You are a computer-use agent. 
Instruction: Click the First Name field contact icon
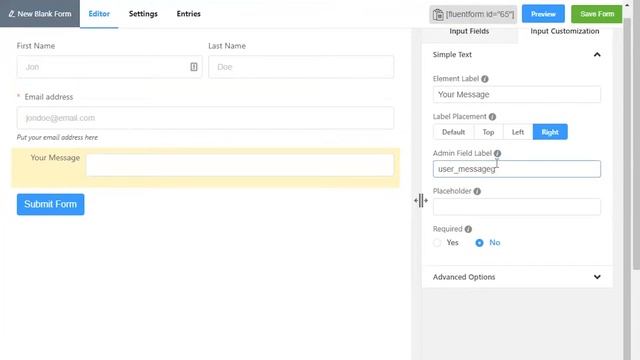click(194, 67)
